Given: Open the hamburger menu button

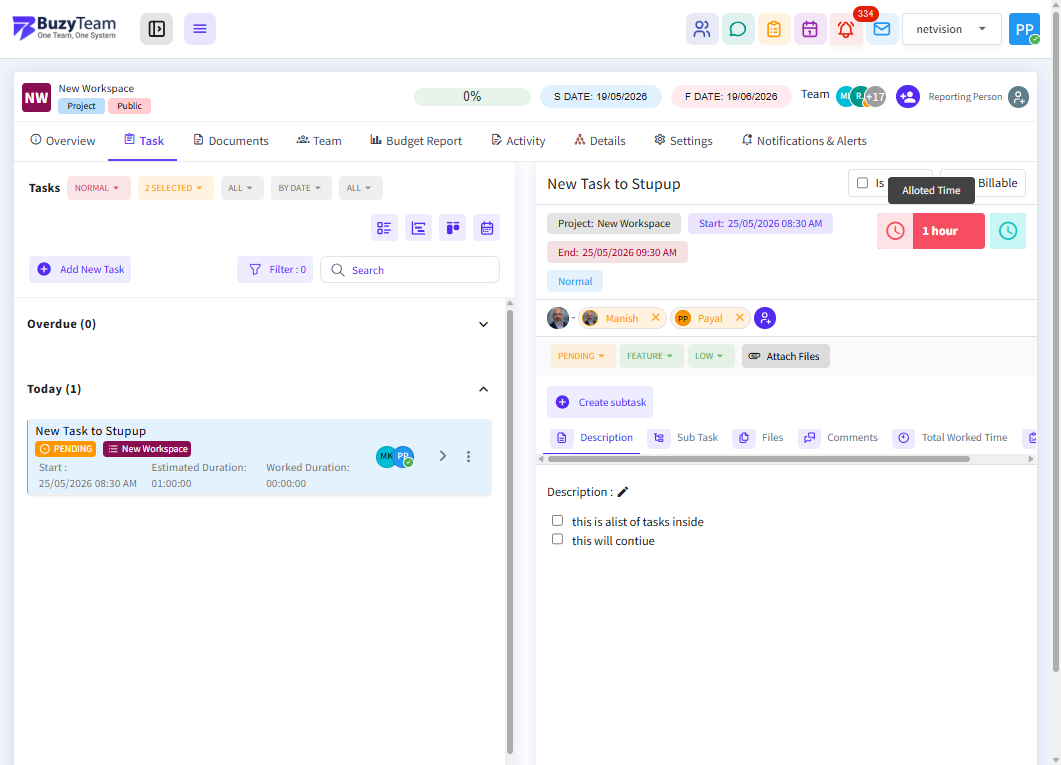Looking at the screenshot, I should pyautogui.click(x=200, y=29).
